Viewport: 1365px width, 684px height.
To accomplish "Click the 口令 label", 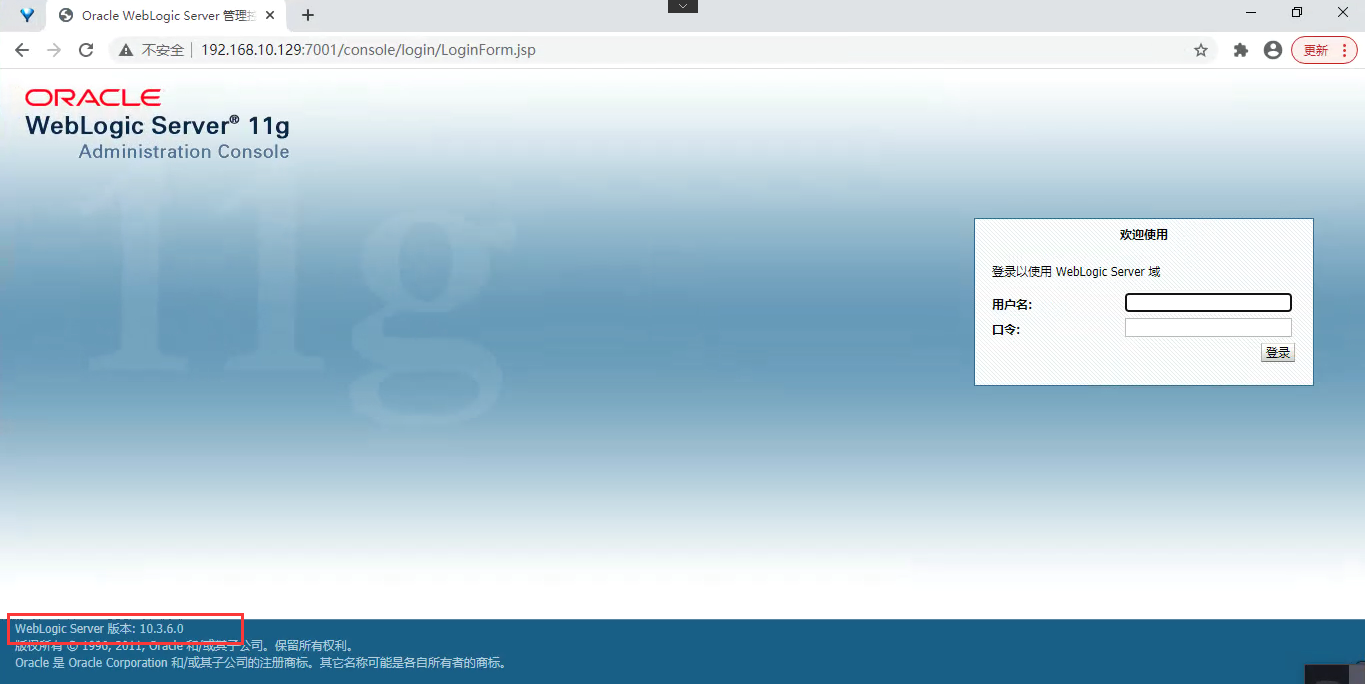I will (1006, 330).
